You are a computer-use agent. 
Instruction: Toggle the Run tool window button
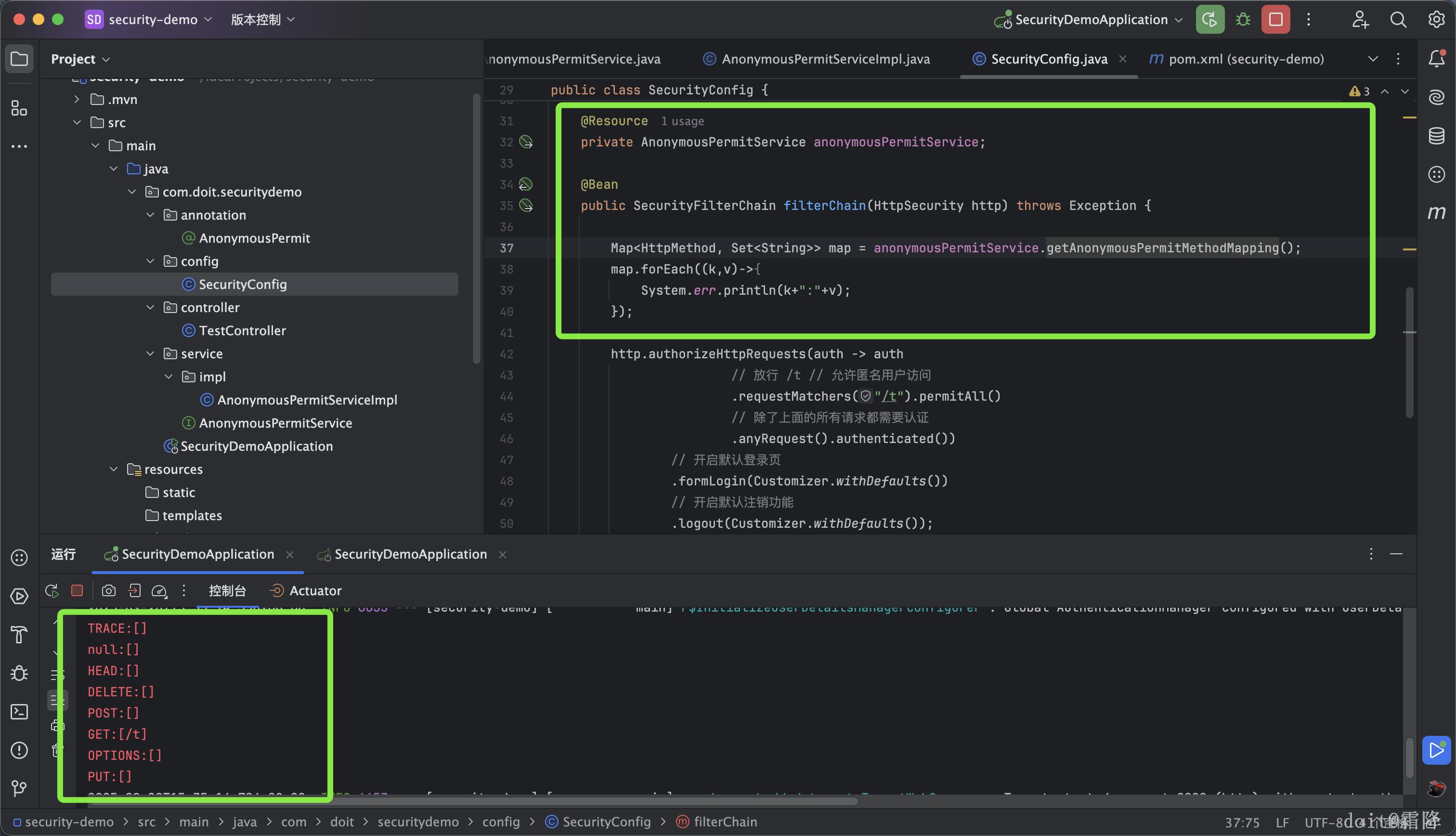click(x=19, y=597)
